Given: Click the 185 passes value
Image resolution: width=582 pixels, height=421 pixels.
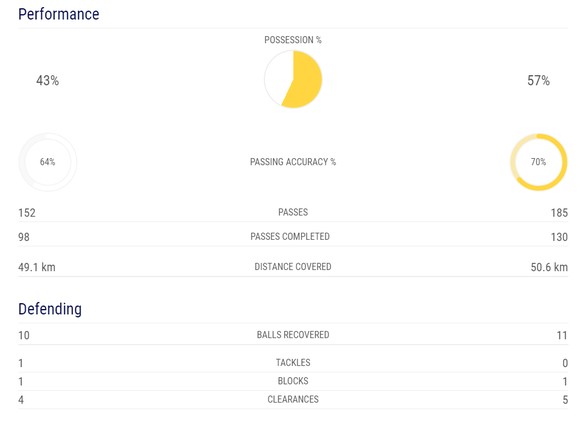Looking at the screenshot, I should 559,213.
